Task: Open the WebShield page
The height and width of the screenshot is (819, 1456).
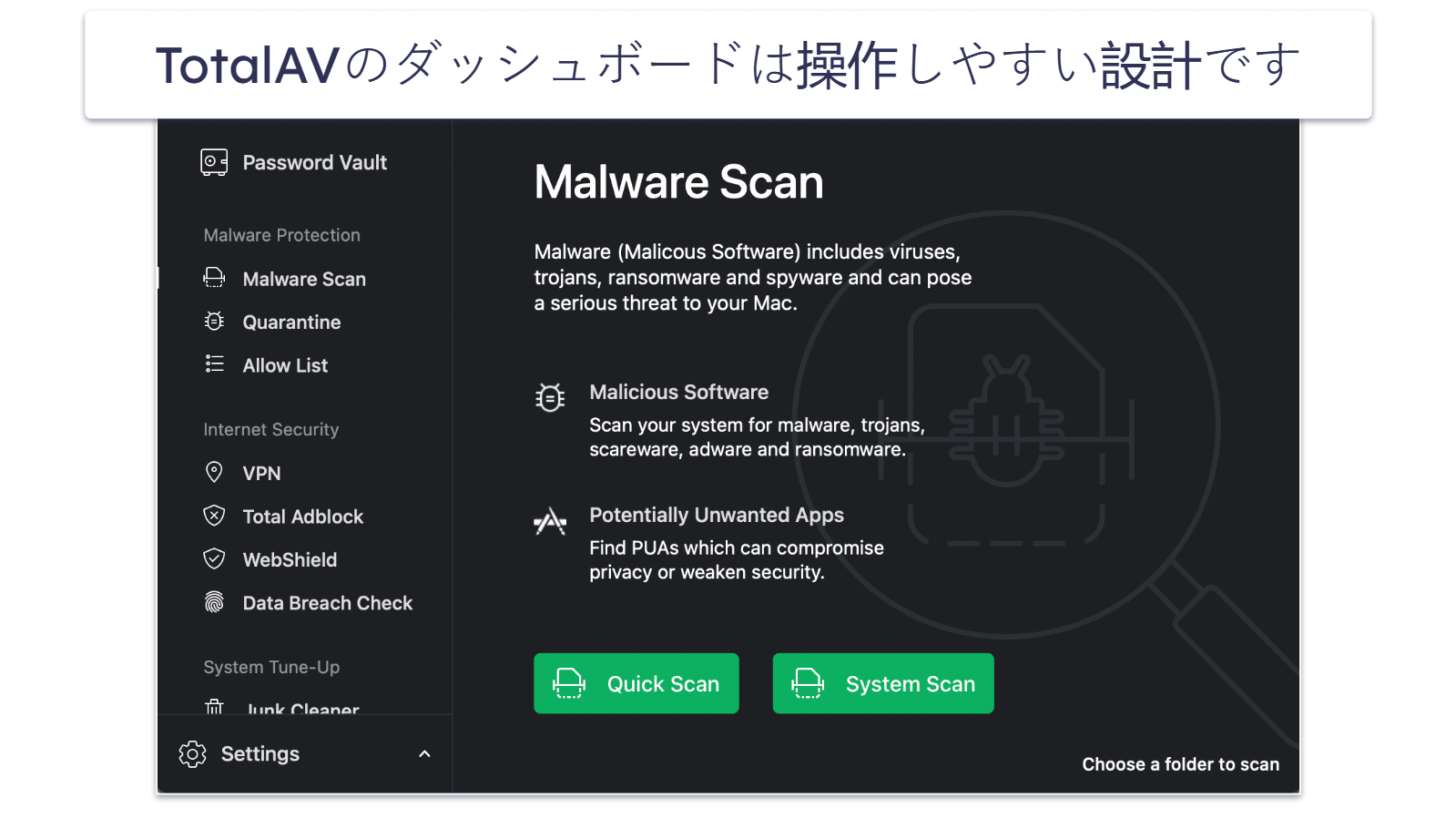Action: click(x=290, y=560)
